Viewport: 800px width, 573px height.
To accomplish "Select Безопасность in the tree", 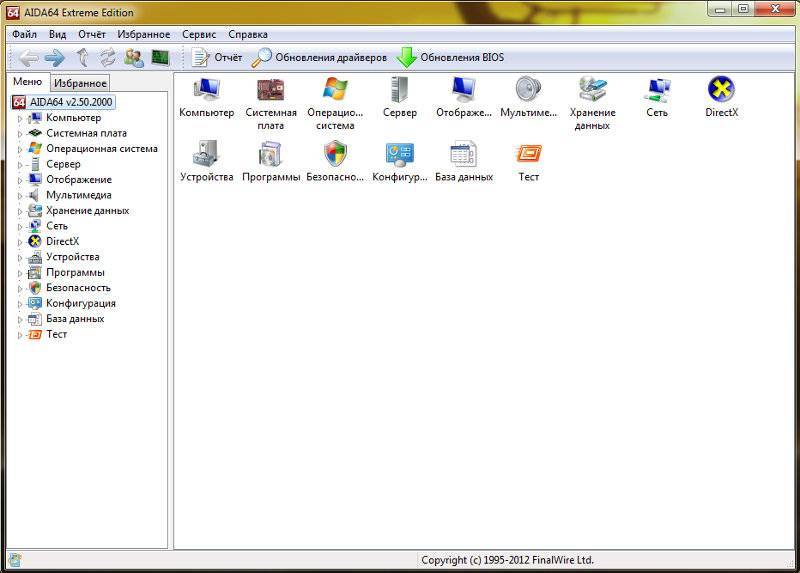I will (78, 288).
